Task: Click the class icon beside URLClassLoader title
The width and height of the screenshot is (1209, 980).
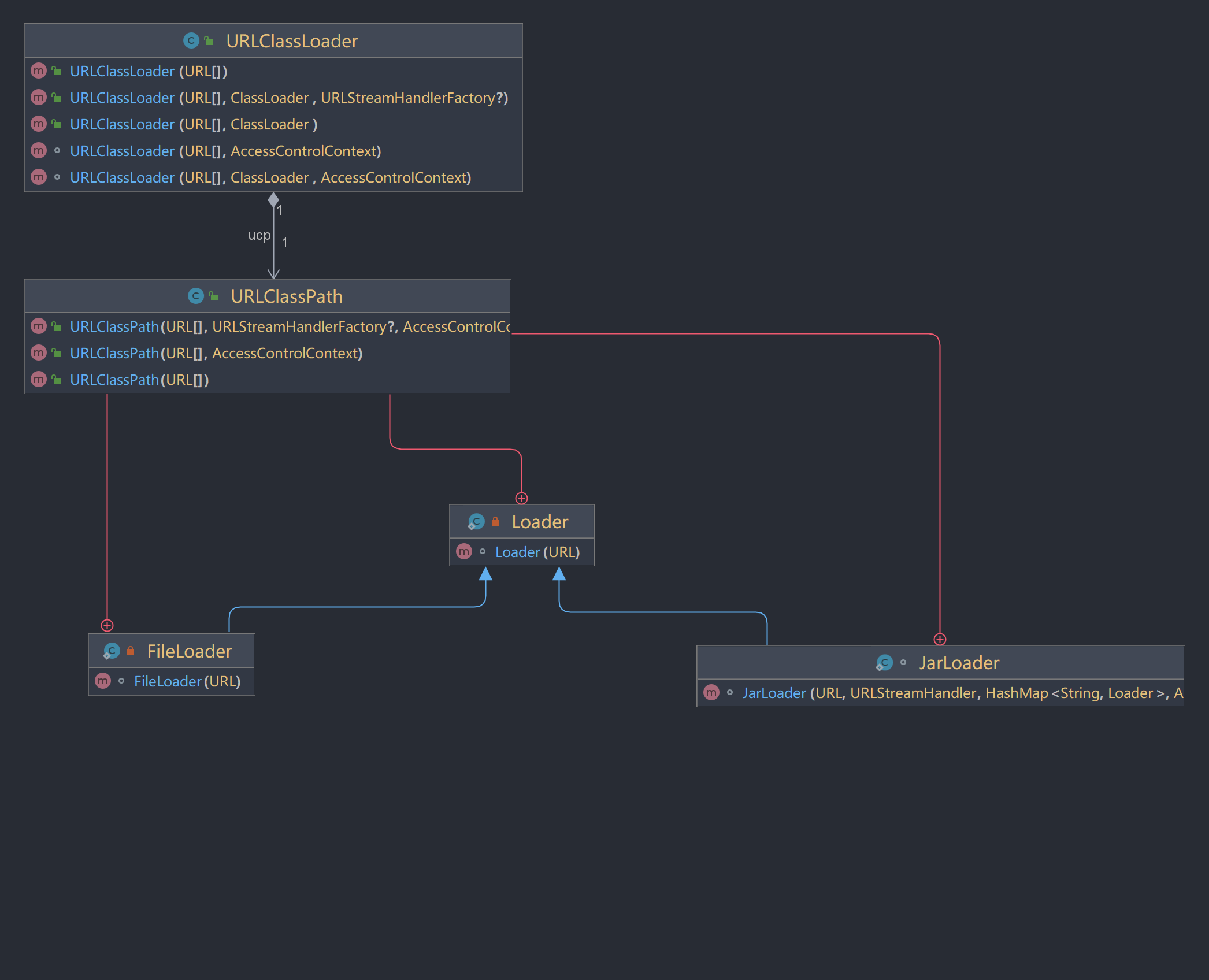Action: coord(191,41)
